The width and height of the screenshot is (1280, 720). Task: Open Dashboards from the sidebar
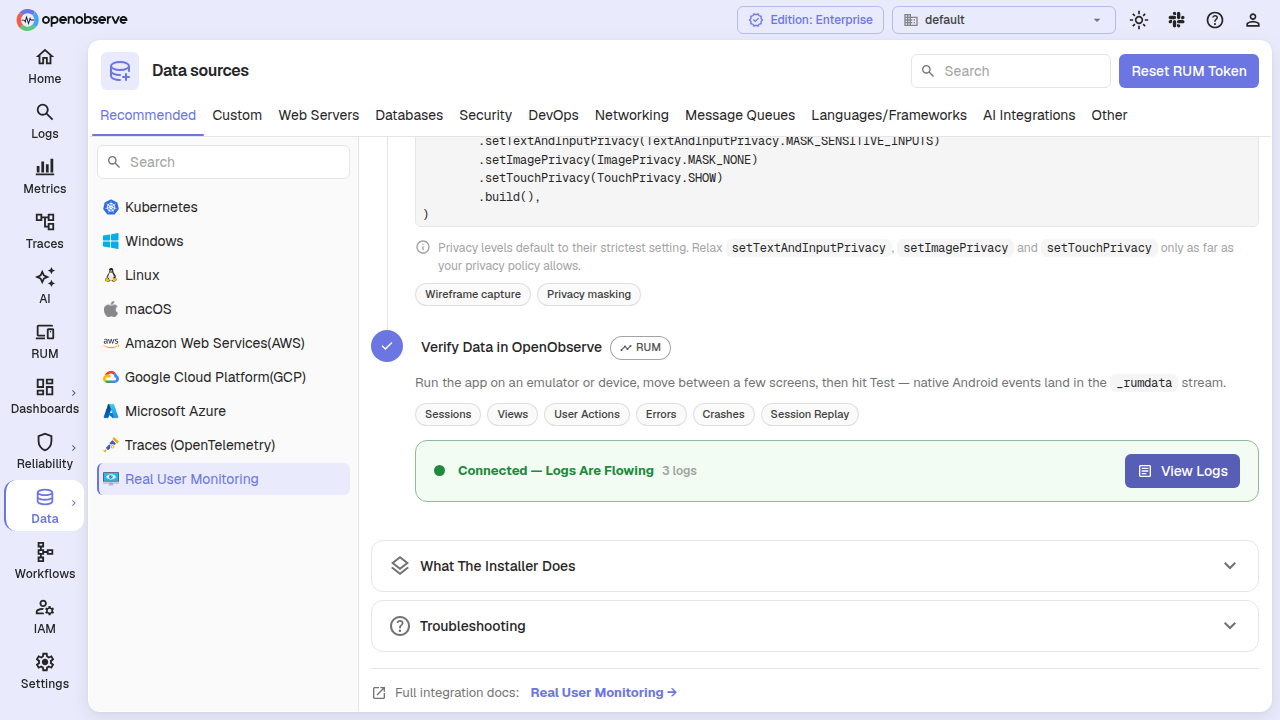[44, 397]
